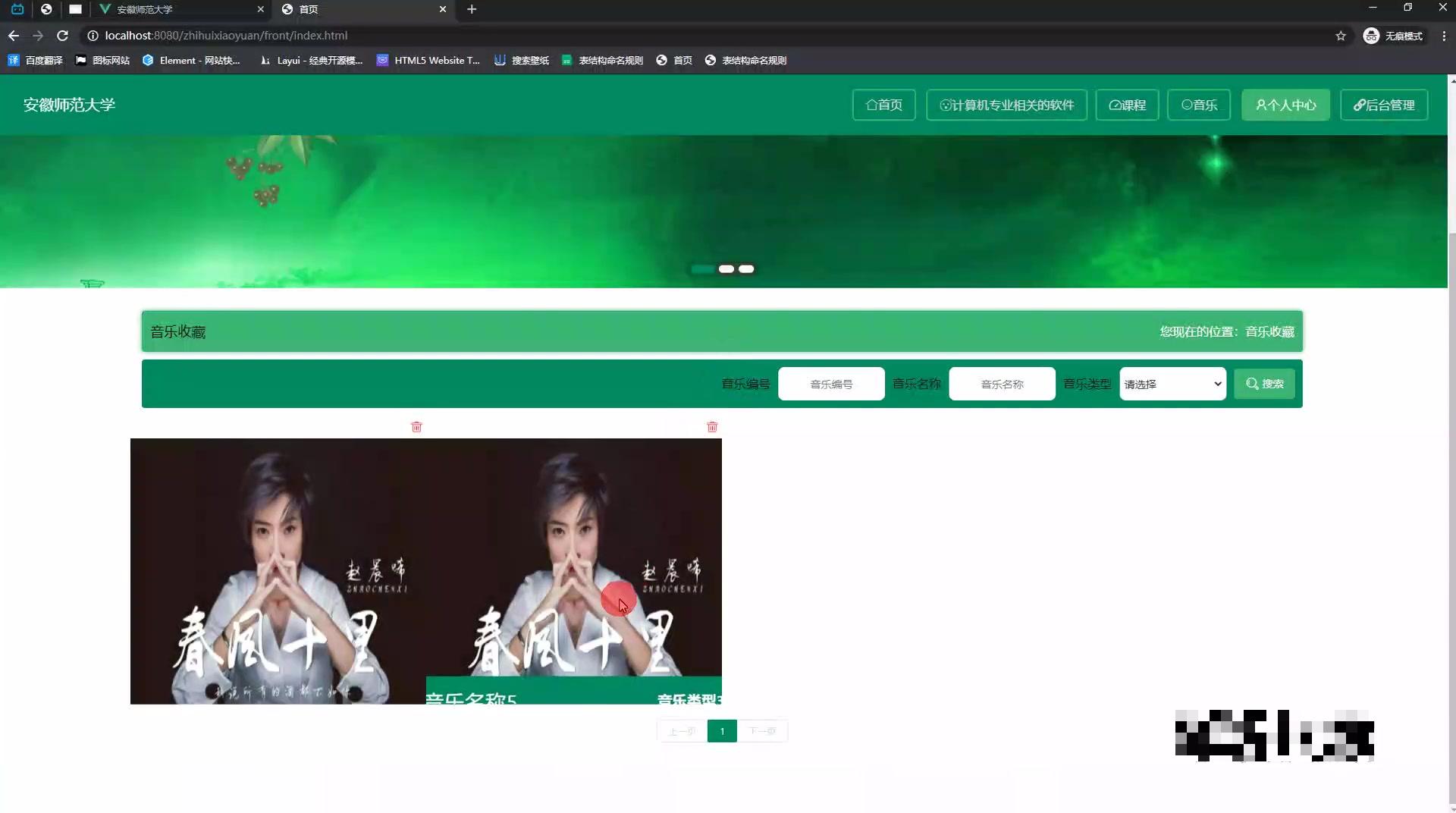Switch to the 安徽师范大学 browser tab
The height and width of the screenshot is (813, 1456).
[180, 9]
